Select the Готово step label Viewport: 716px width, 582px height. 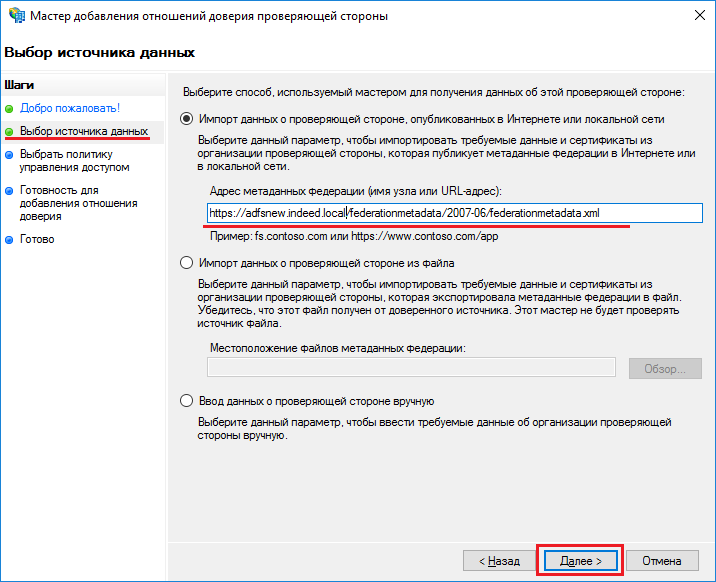37,239
